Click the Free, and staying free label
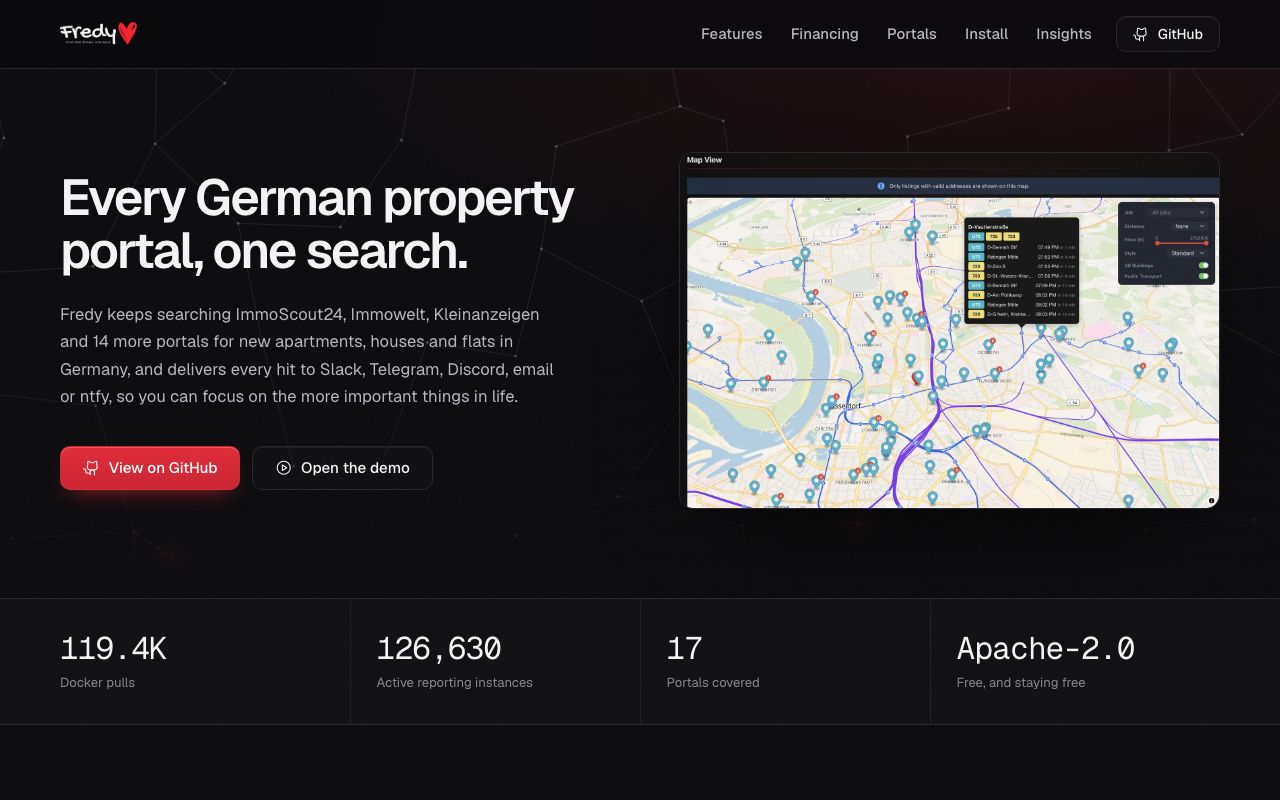 tap(1021, 683)
